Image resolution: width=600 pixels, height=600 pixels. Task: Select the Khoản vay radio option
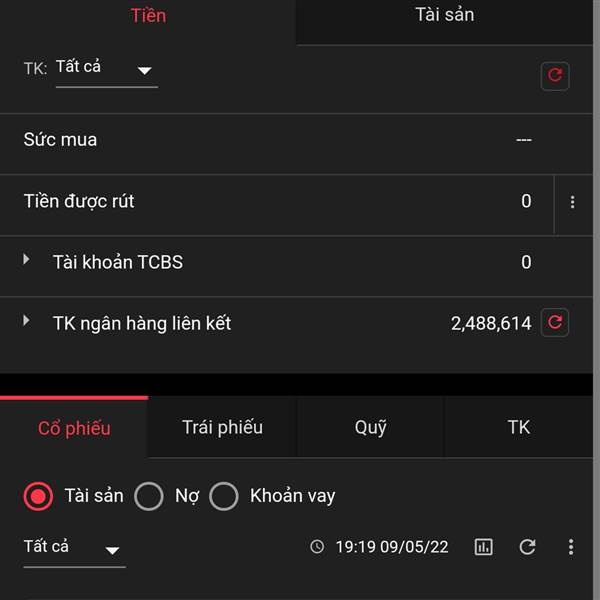pyautogui.click(x=224, y=496)
